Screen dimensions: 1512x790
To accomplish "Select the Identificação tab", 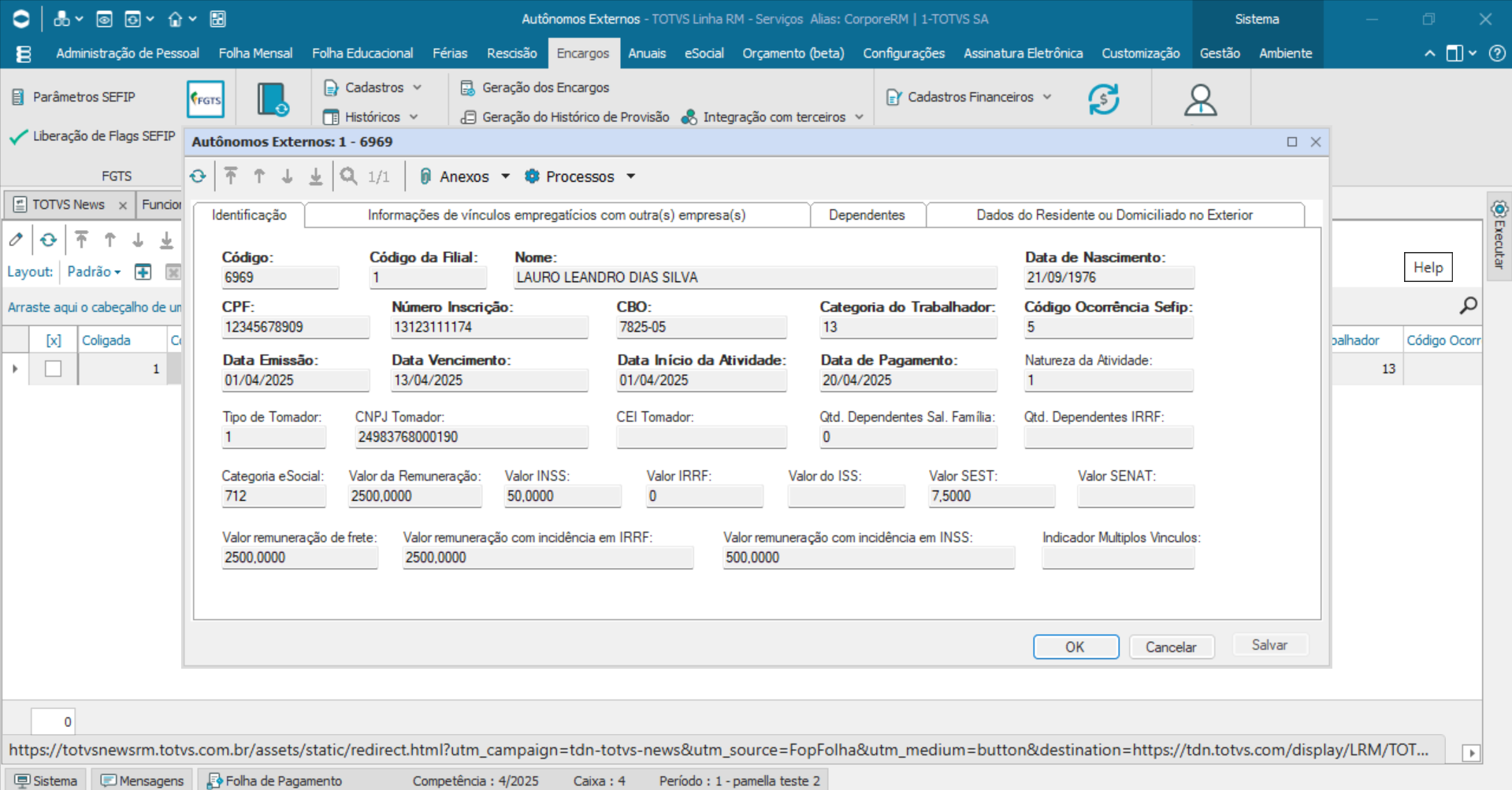I will coord(249,215).
